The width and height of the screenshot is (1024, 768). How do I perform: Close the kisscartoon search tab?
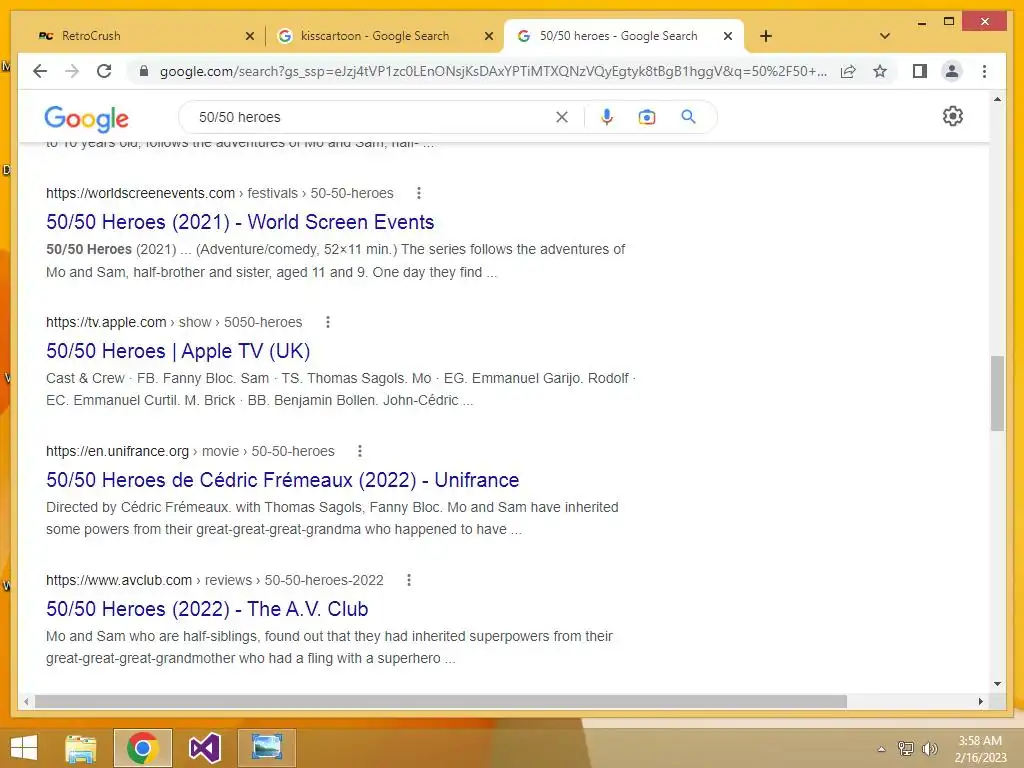[x=488, y=37]
